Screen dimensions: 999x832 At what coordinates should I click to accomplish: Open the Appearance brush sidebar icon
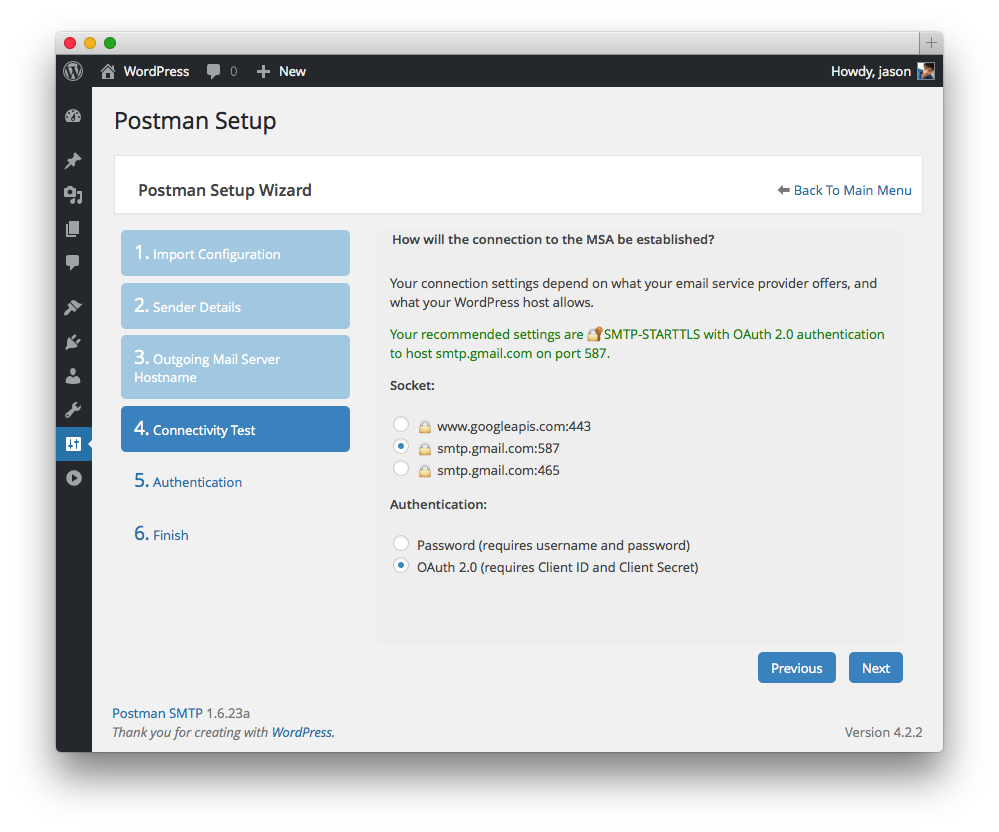73,307
